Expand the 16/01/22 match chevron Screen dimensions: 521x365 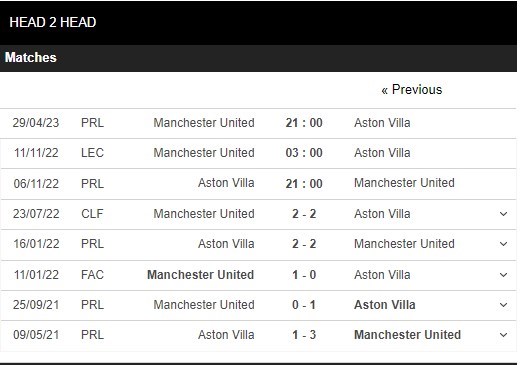503,244
